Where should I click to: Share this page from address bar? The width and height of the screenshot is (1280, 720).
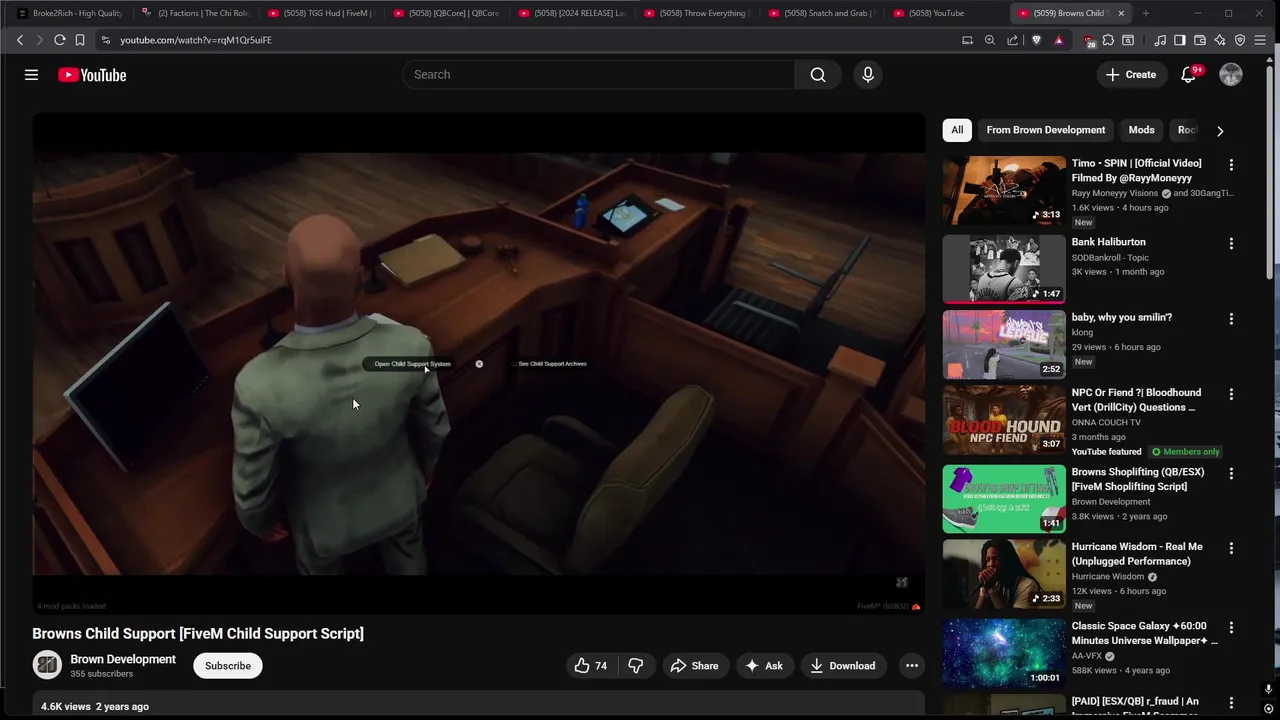pos(1012,40)
